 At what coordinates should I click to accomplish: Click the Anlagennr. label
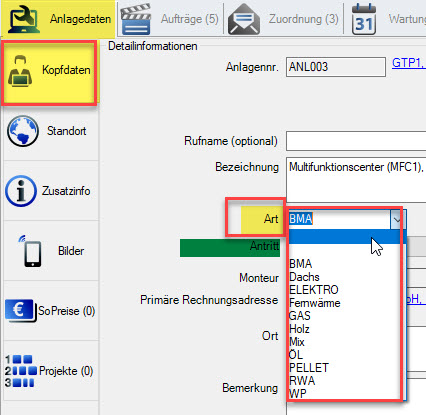(252, 67)
